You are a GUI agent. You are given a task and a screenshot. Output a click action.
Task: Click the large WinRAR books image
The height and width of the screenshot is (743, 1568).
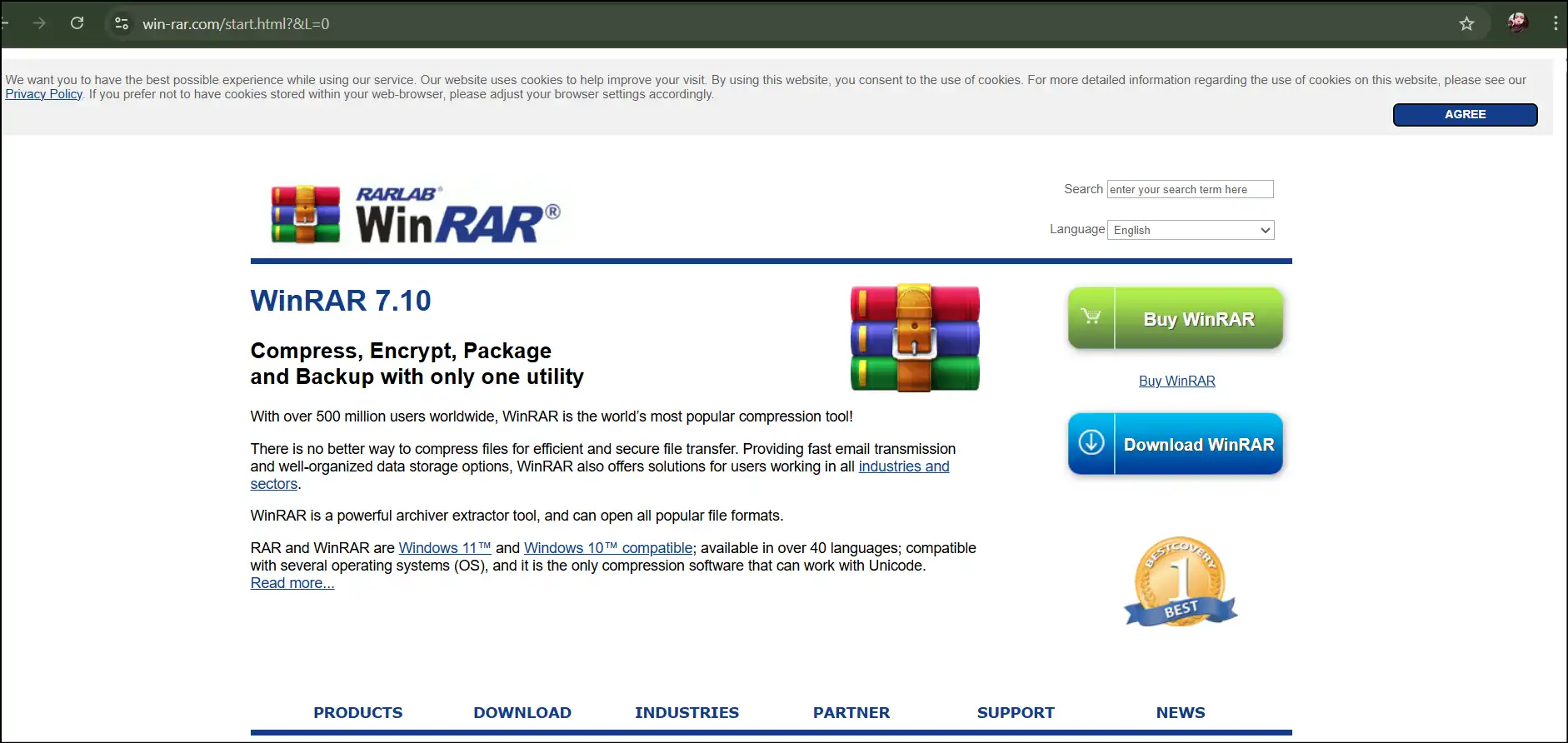click(x=915, y=337)
